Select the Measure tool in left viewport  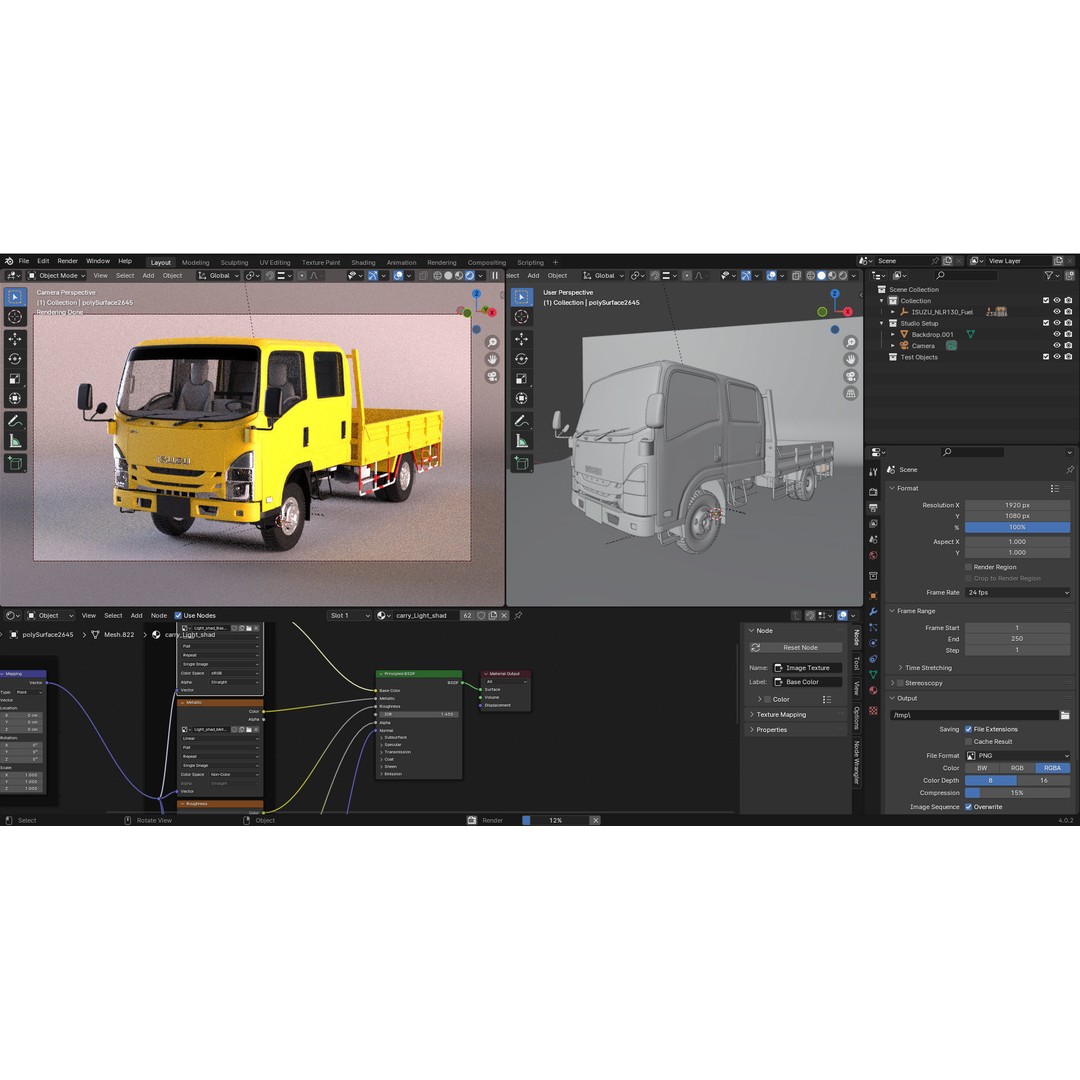[15, 441]
